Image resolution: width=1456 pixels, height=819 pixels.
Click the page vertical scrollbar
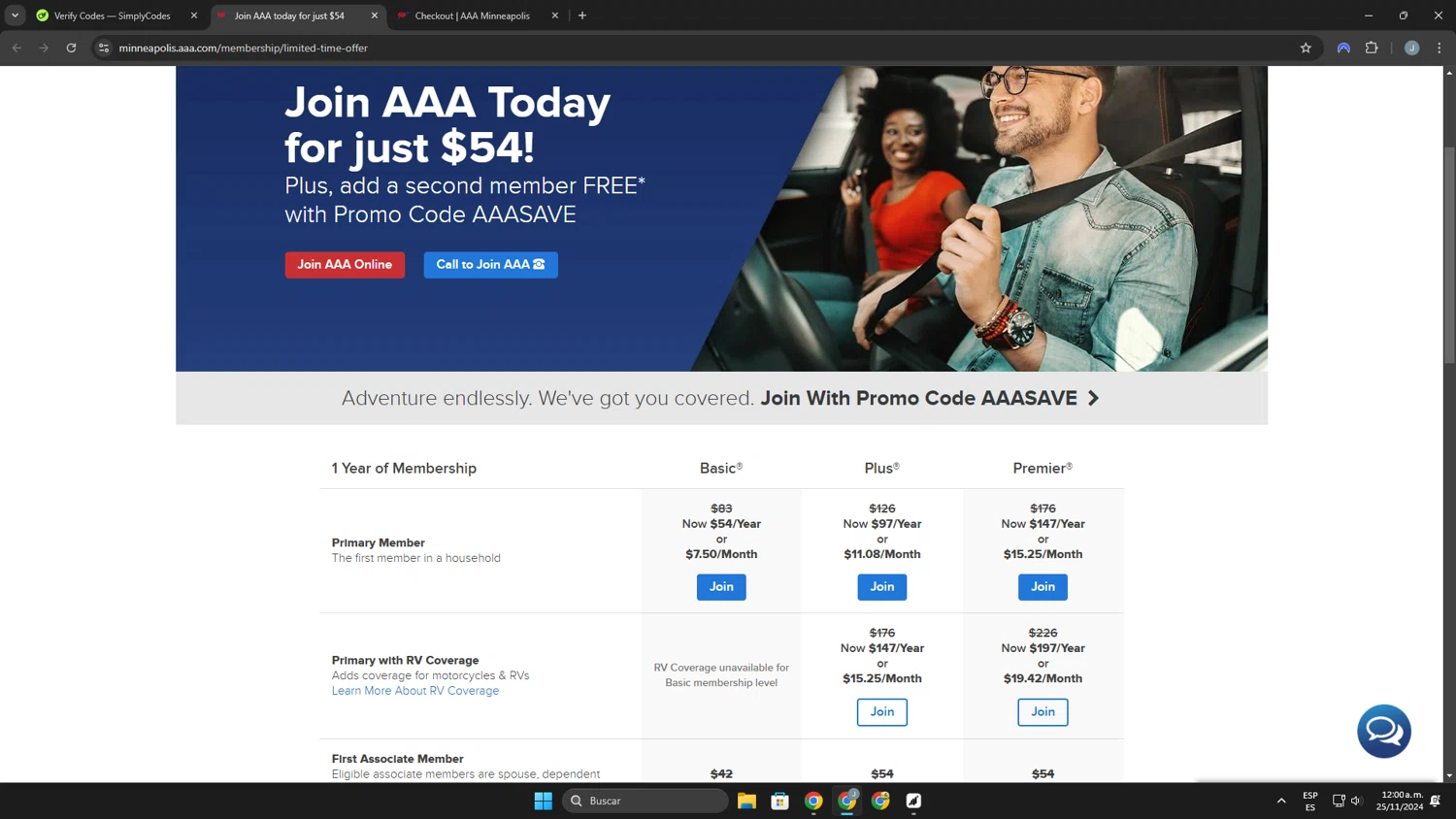click(1449, 255)
